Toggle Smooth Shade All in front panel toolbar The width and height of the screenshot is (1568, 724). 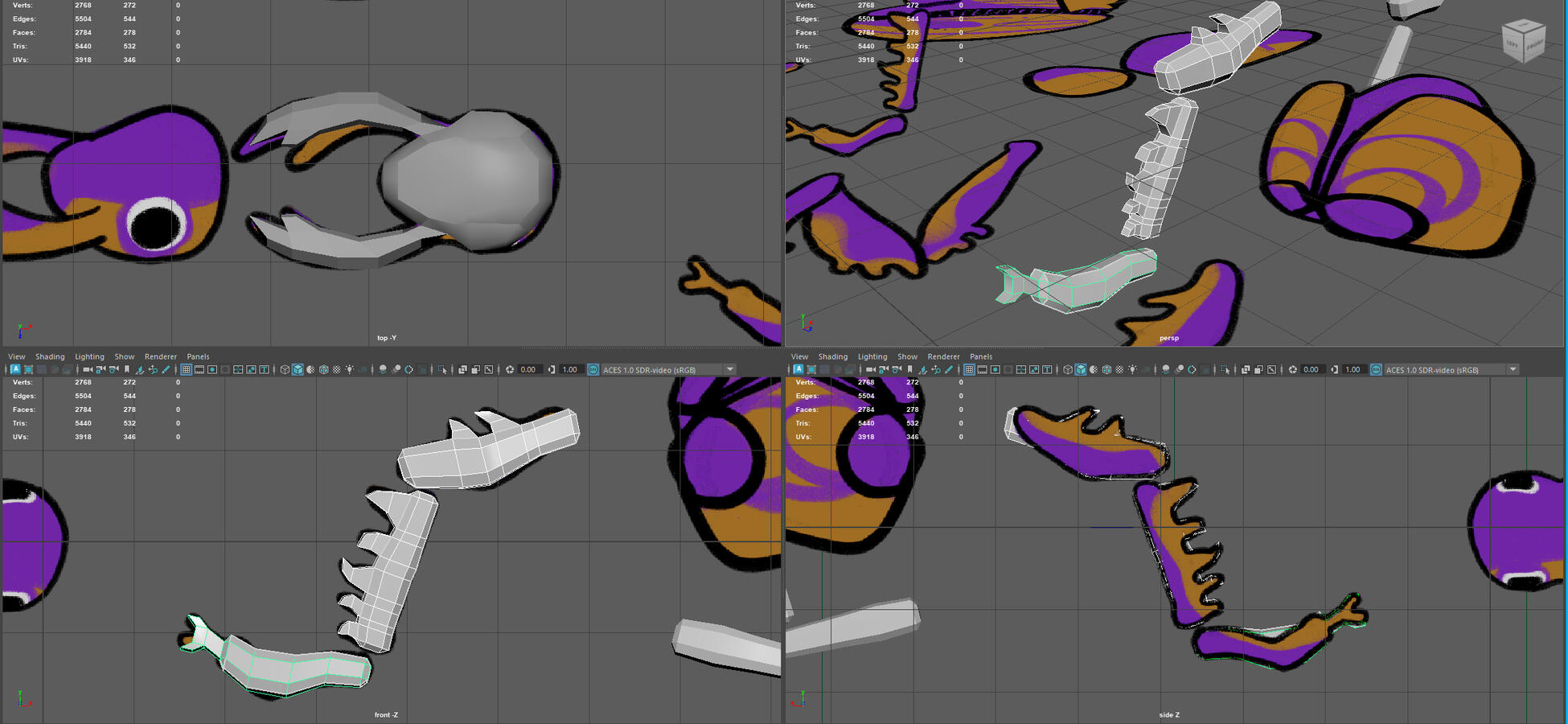[298, 370]
